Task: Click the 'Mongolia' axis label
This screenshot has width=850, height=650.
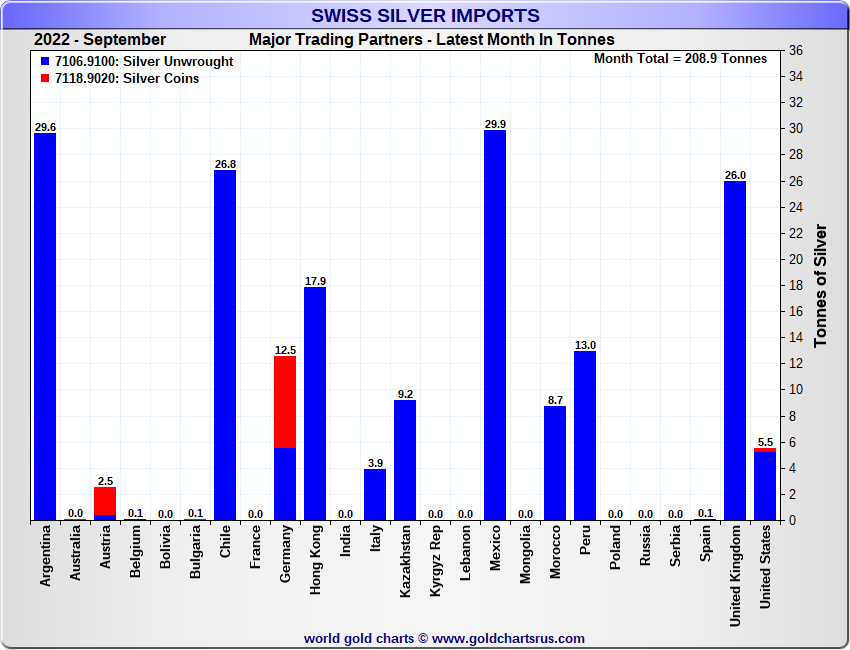Action: [x=525, y=555]
